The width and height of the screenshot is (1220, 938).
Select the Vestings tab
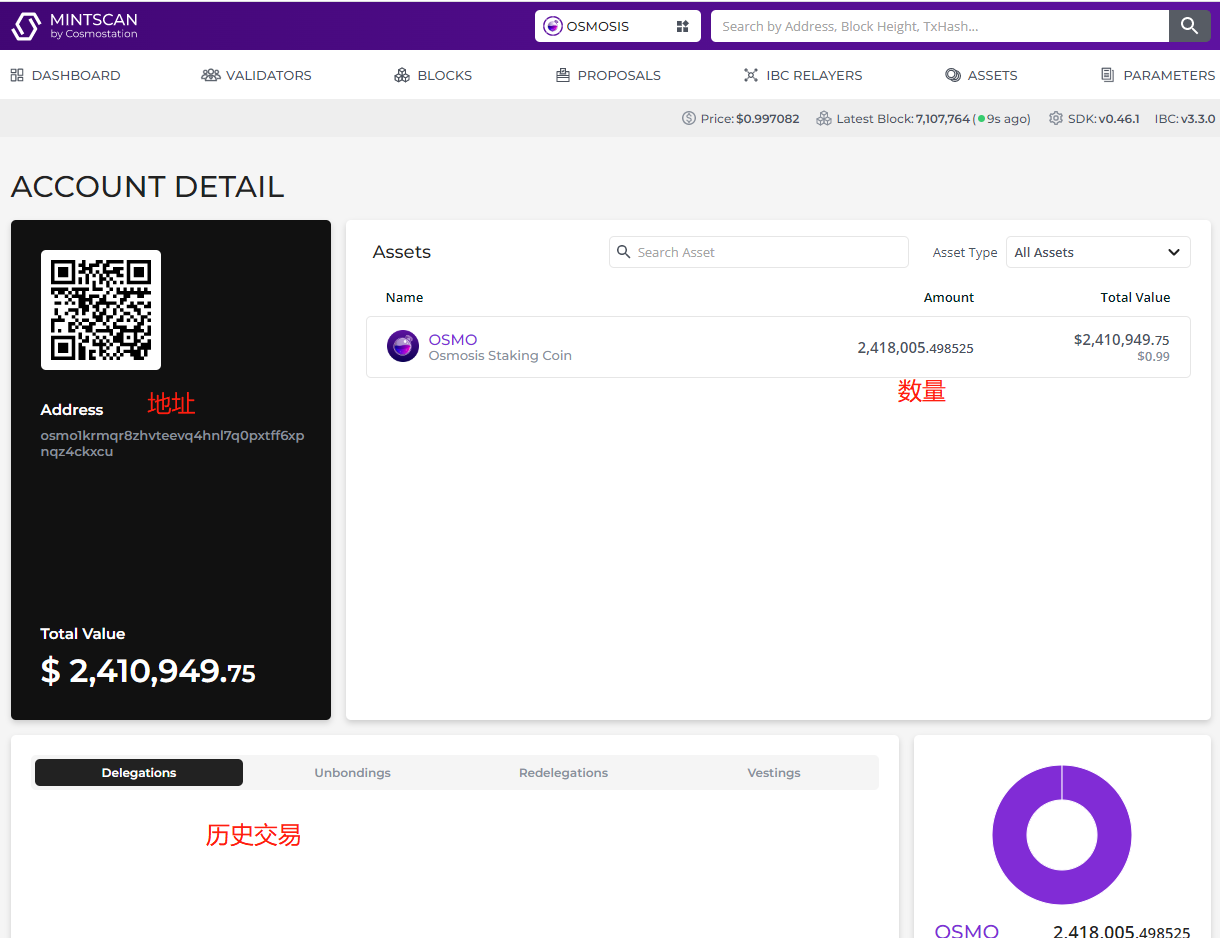tap(773, 773)
